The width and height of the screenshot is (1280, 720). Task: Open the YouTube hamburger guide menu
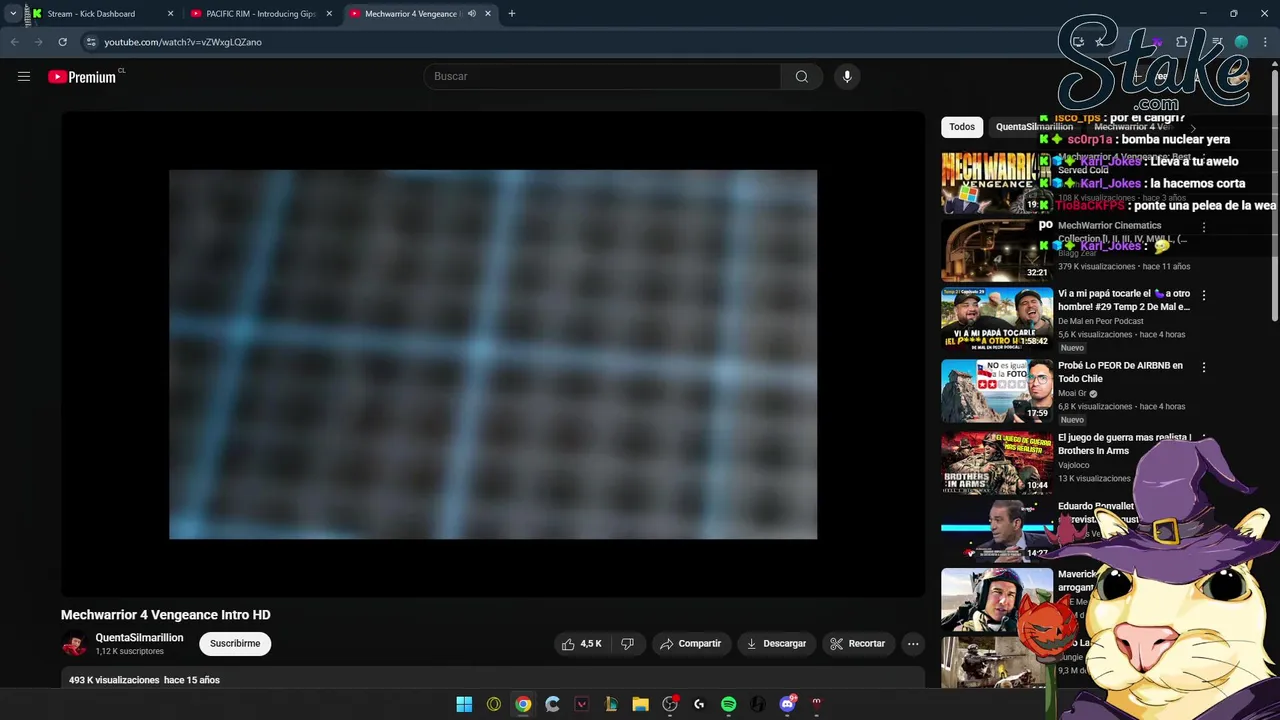click(24, 77)
